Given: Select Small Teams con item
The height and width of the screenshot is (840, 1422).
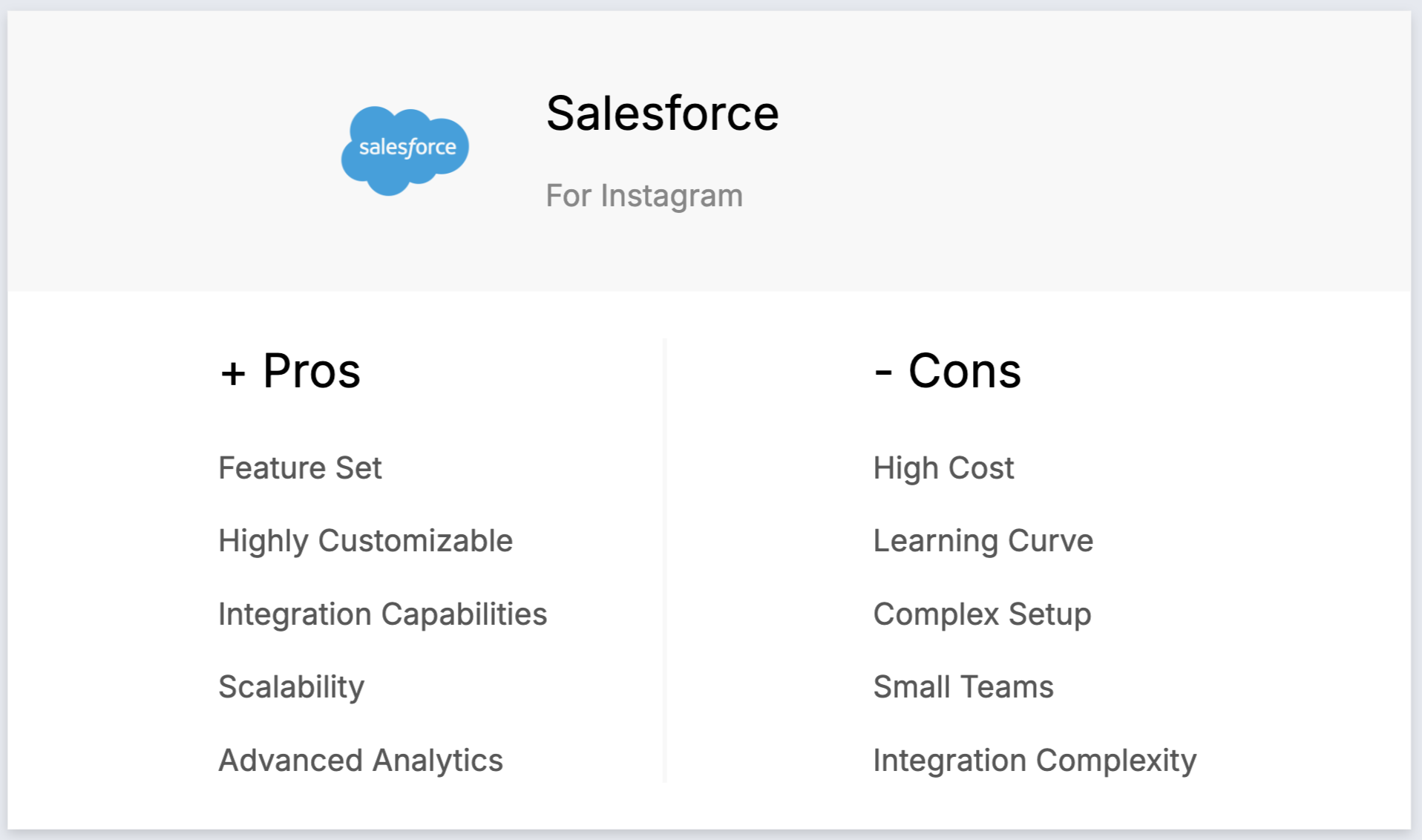Looking at the screenshot, I should click(x=963, y=687).
